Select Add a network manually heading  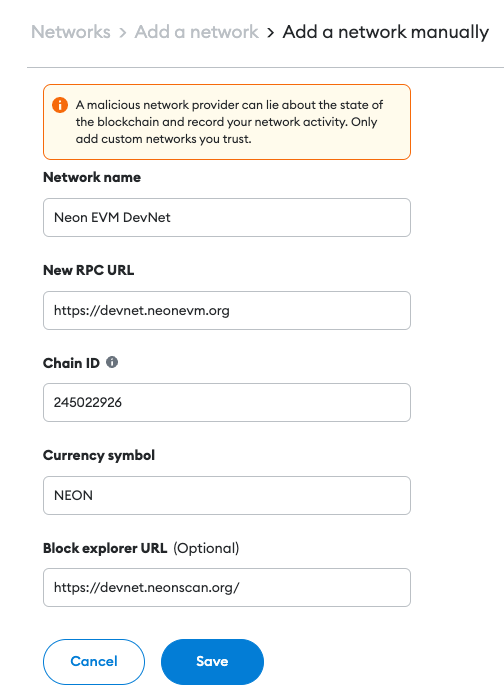coord(385,32)
